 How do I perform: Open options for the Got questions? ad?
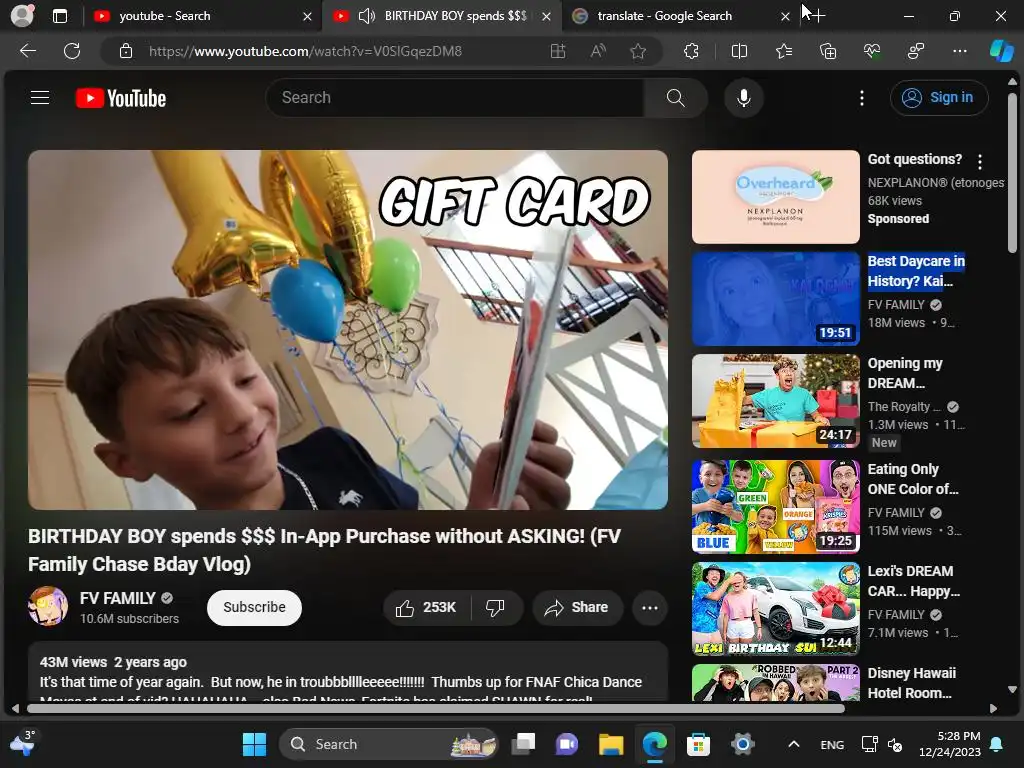click(980, 161)
